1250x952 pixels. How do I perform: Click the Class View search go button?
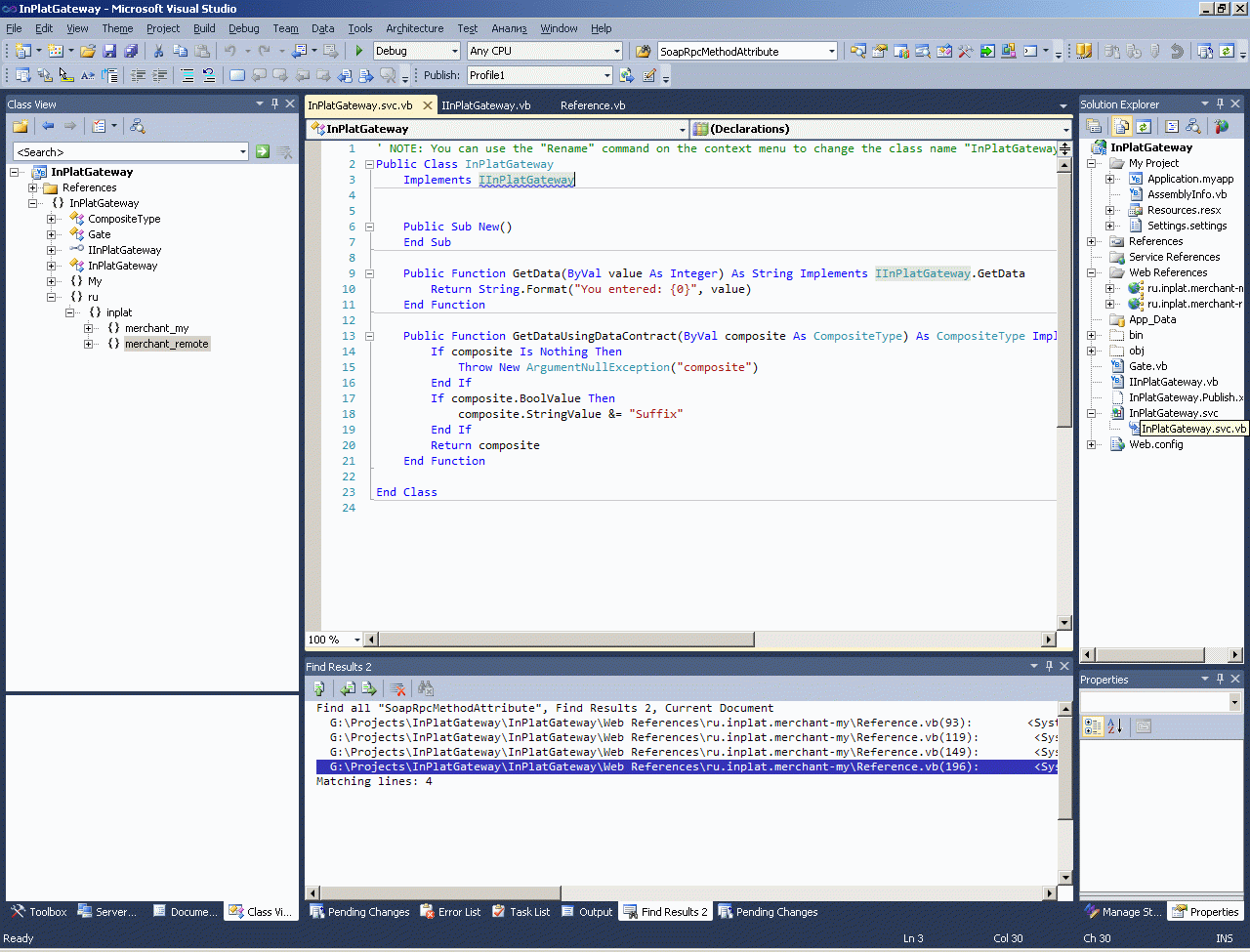(262, 151)
